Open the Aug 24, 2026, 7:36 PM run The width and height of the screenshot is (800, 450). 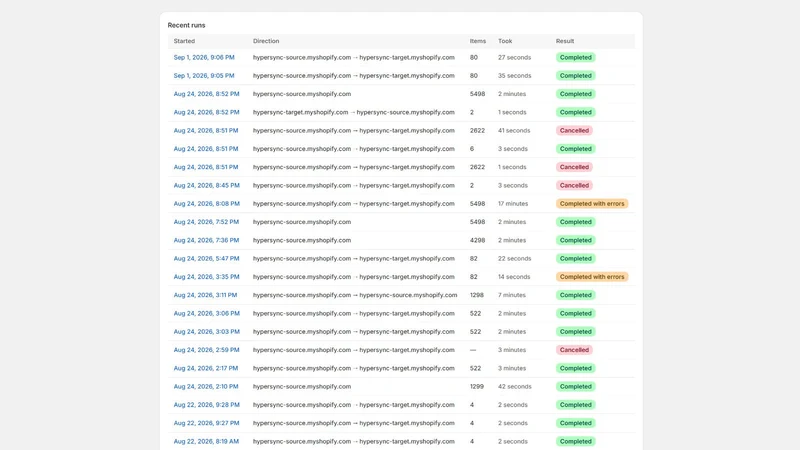206,240
